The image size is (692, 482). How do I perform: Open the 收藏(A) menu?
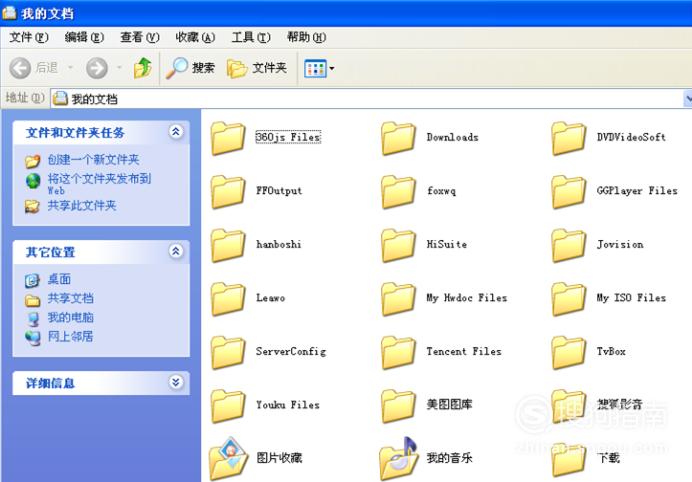(195, 38)
